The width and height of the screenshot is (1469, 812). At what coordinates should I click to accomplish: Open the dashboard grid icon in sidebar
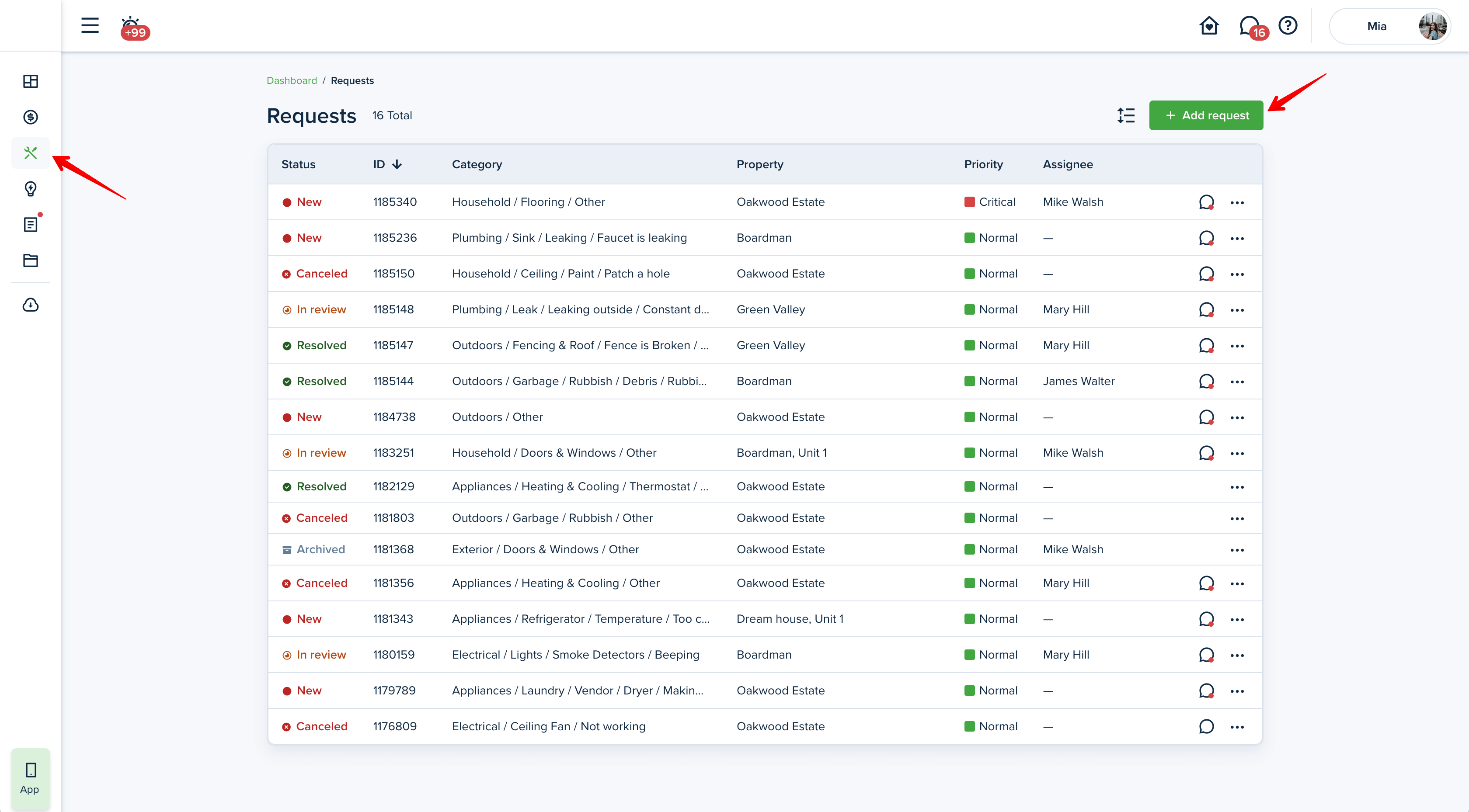pyautogui.click(x=31, y=81)
